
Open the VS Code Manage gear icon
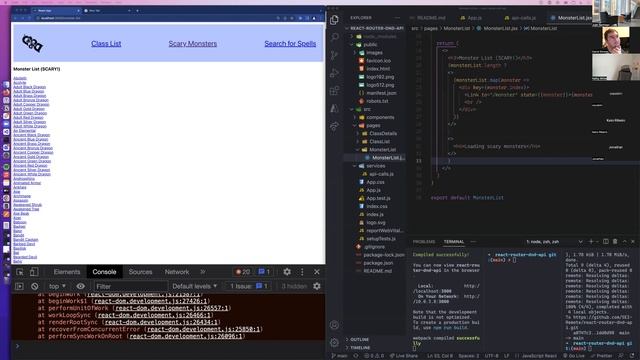tap(334, 342)
